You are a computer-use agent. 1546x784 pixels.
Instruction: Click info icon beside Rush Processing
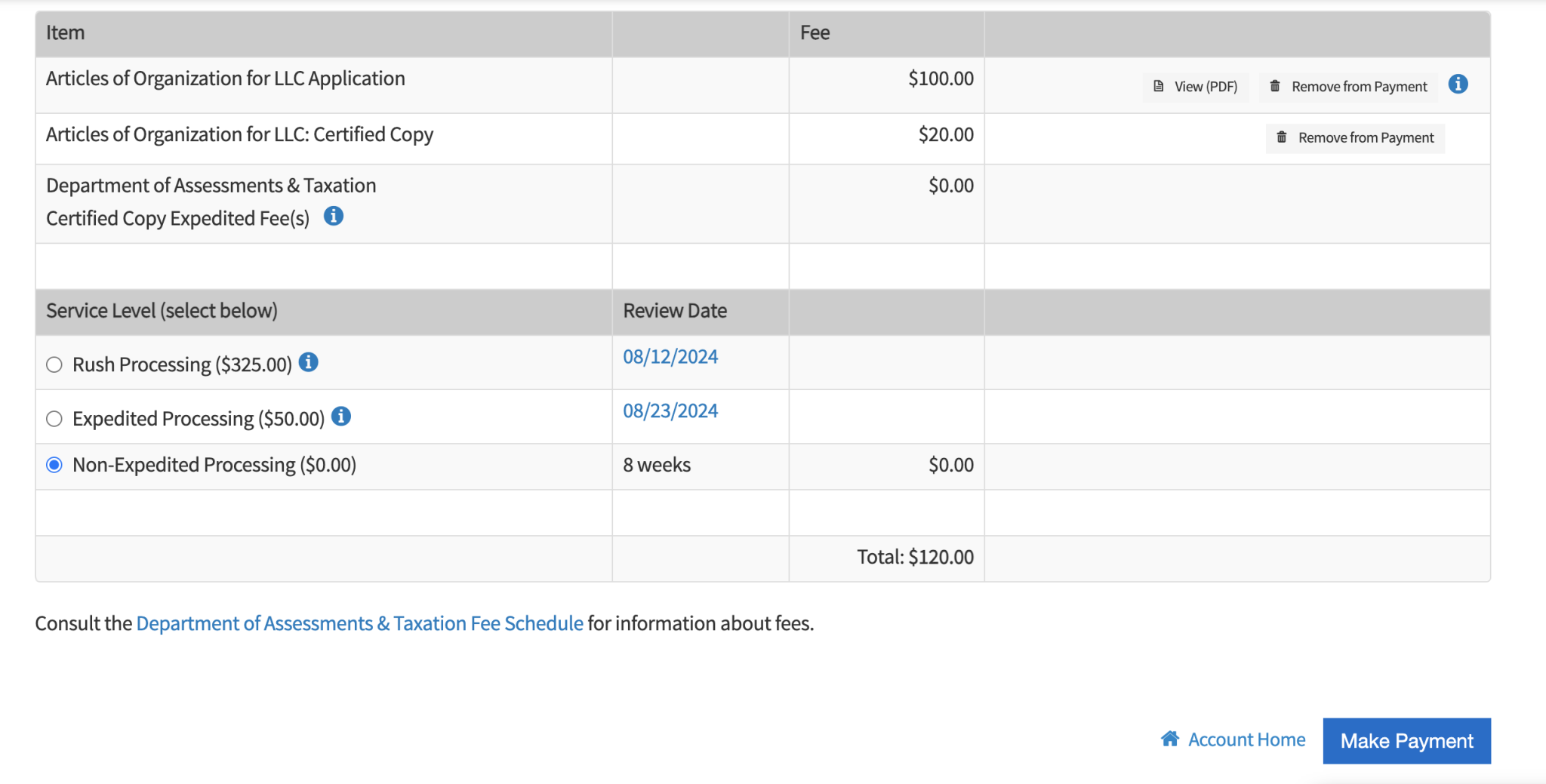(x=308, y=363)
